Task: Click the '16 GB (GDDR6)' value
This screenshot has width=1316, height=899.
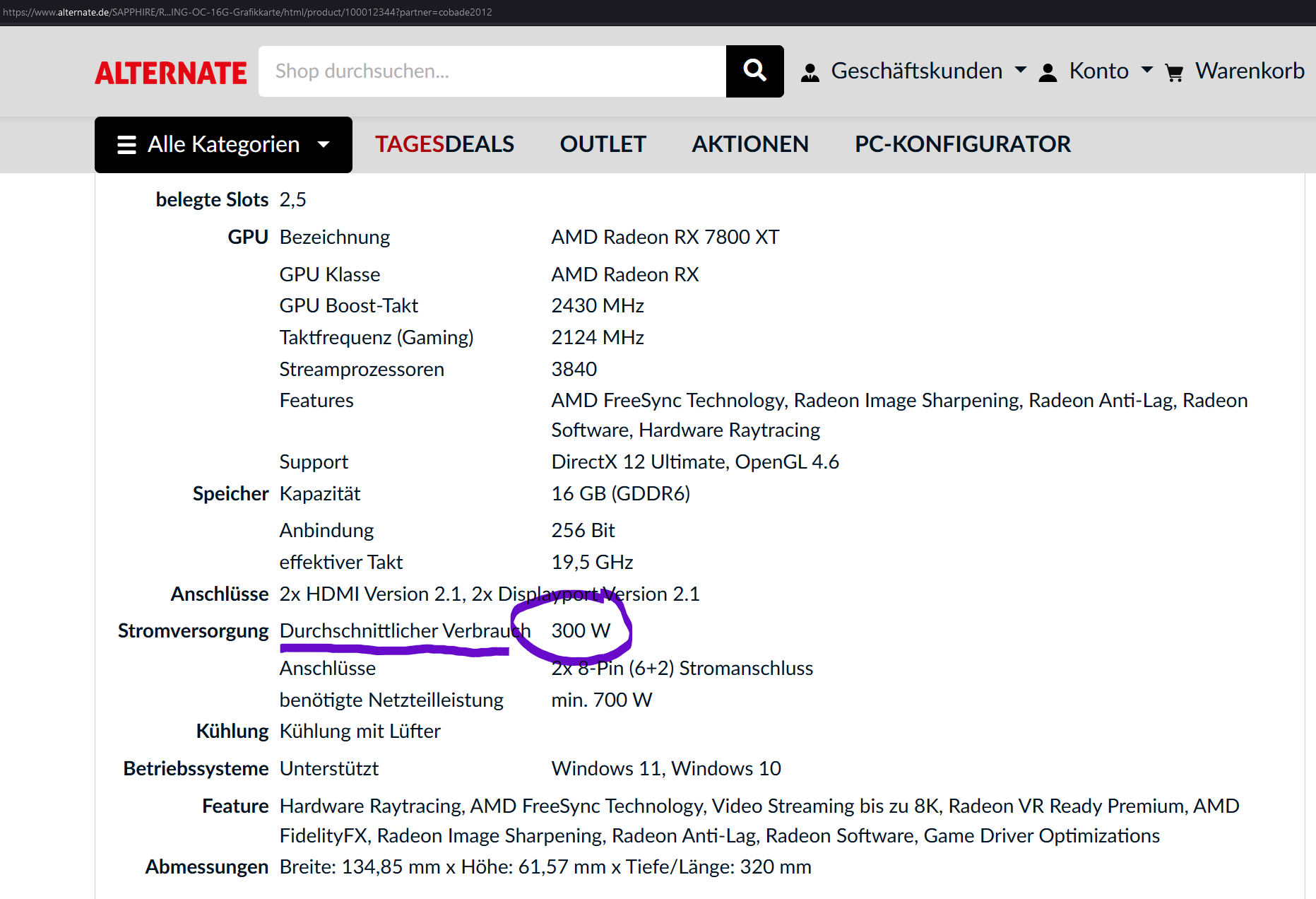Action: coord(620,493)
